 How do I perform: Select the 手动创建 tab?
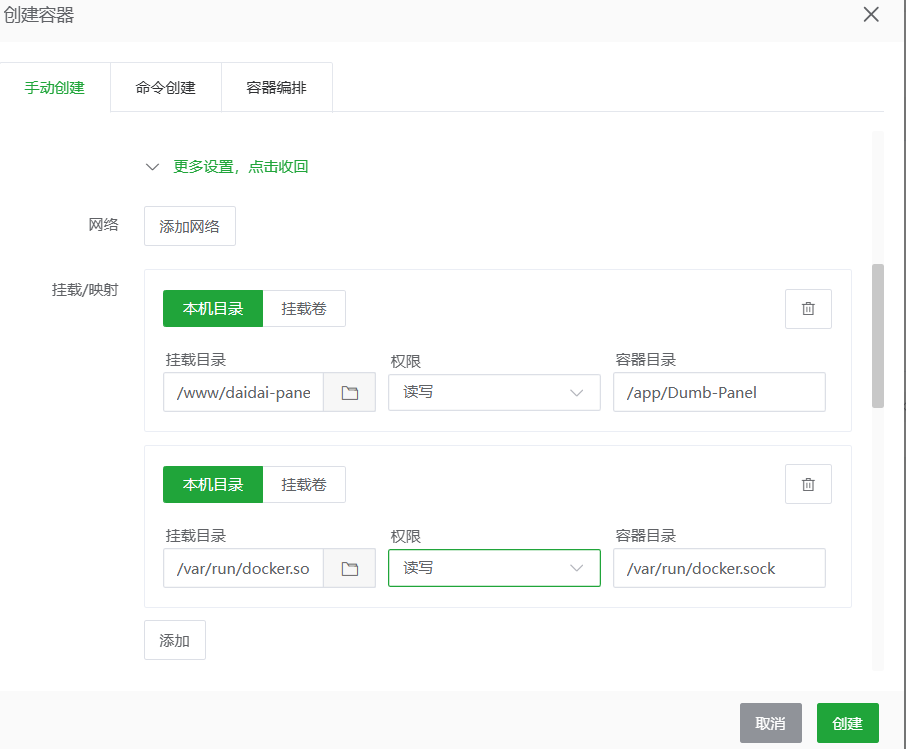pos(55,88)
